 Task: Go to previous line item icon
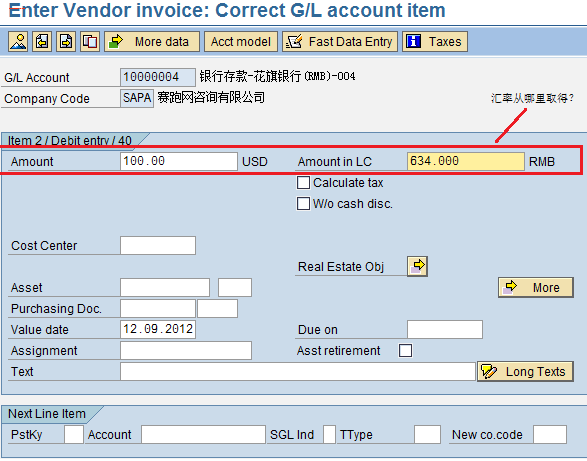point(42,41)
